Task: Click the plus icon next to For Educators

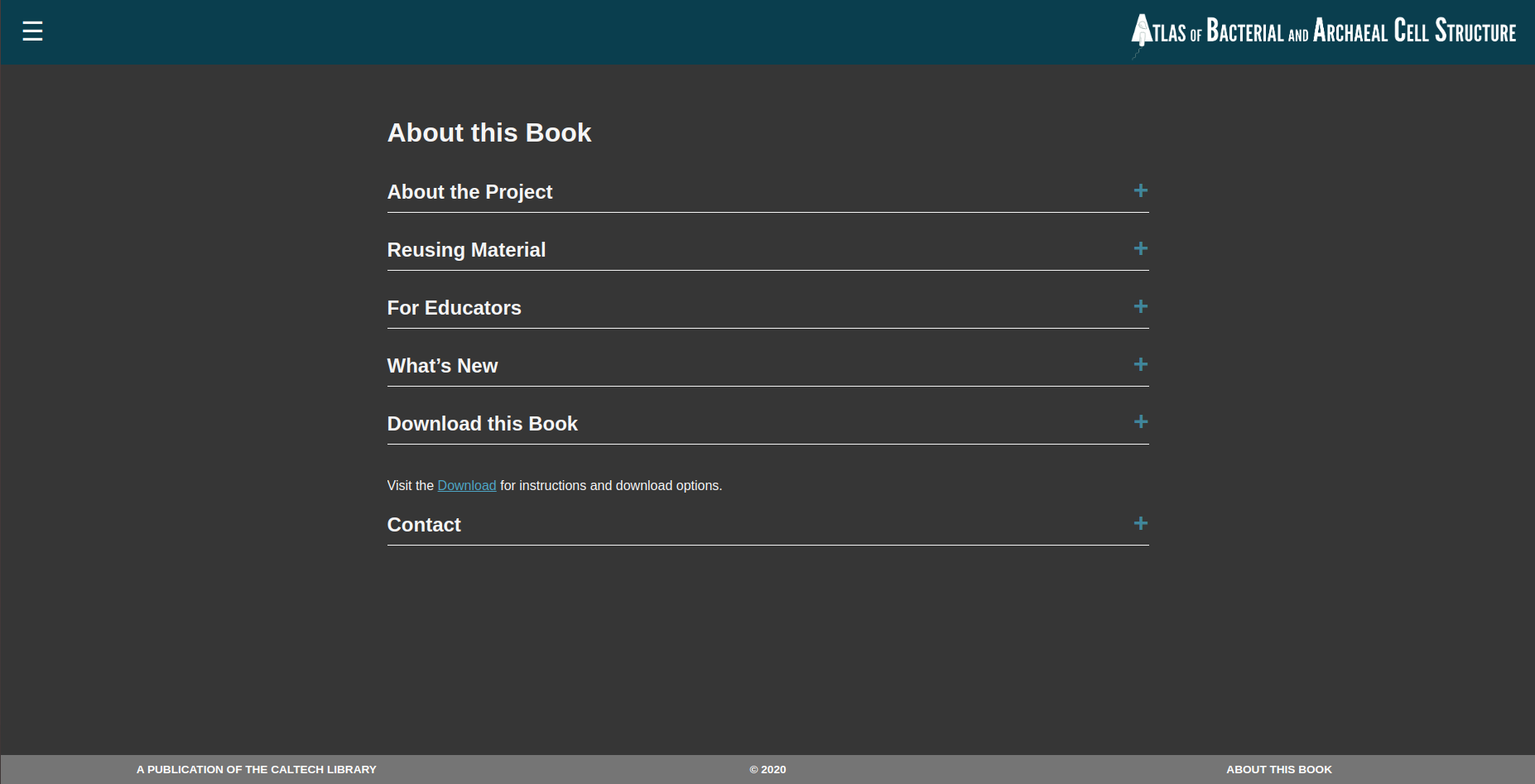Action: (x=1140, y=306)
